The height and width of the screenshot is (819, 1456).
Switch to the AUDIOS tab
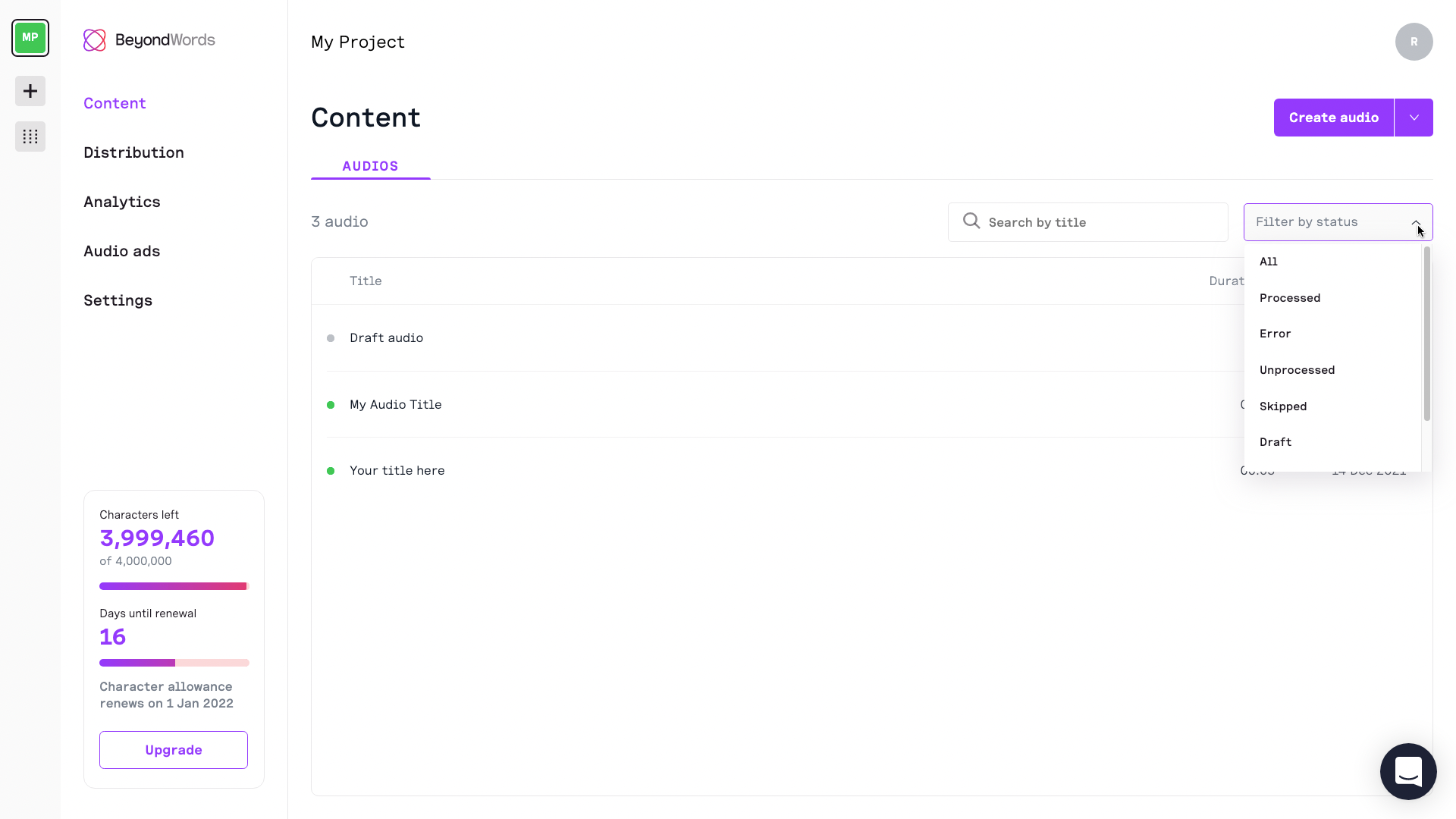[x=370, y=166]
